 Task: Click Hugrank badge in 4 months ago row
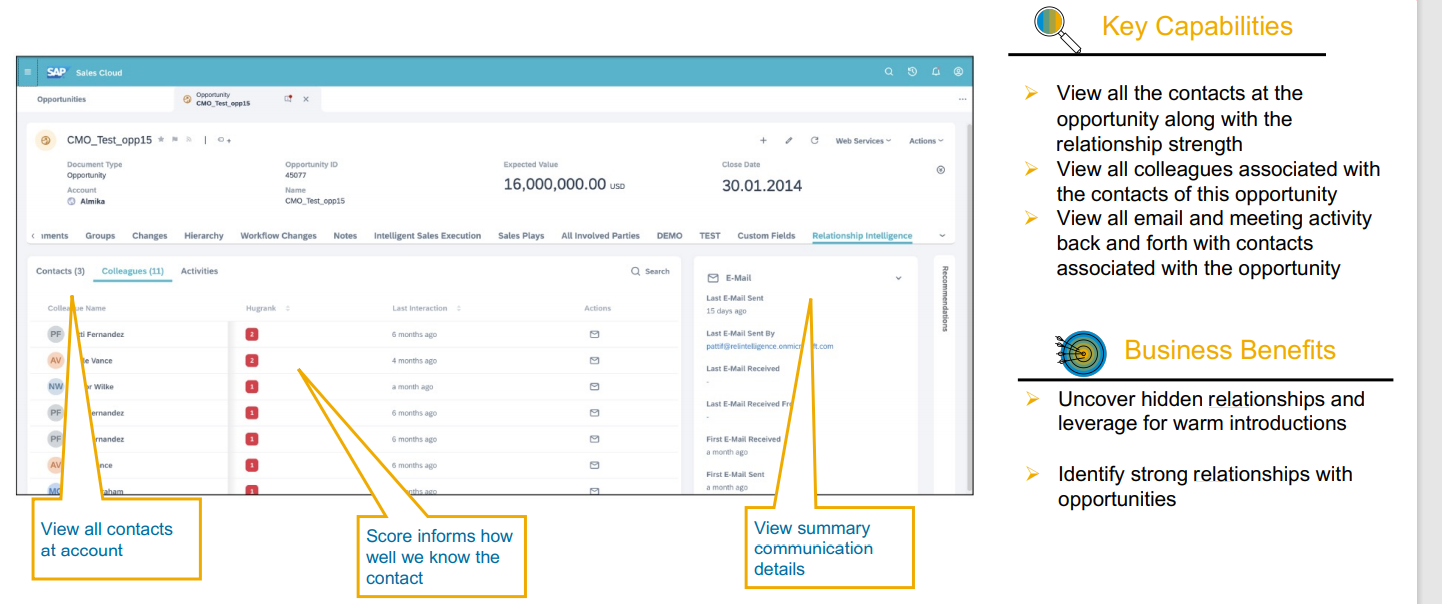point(252,360)
